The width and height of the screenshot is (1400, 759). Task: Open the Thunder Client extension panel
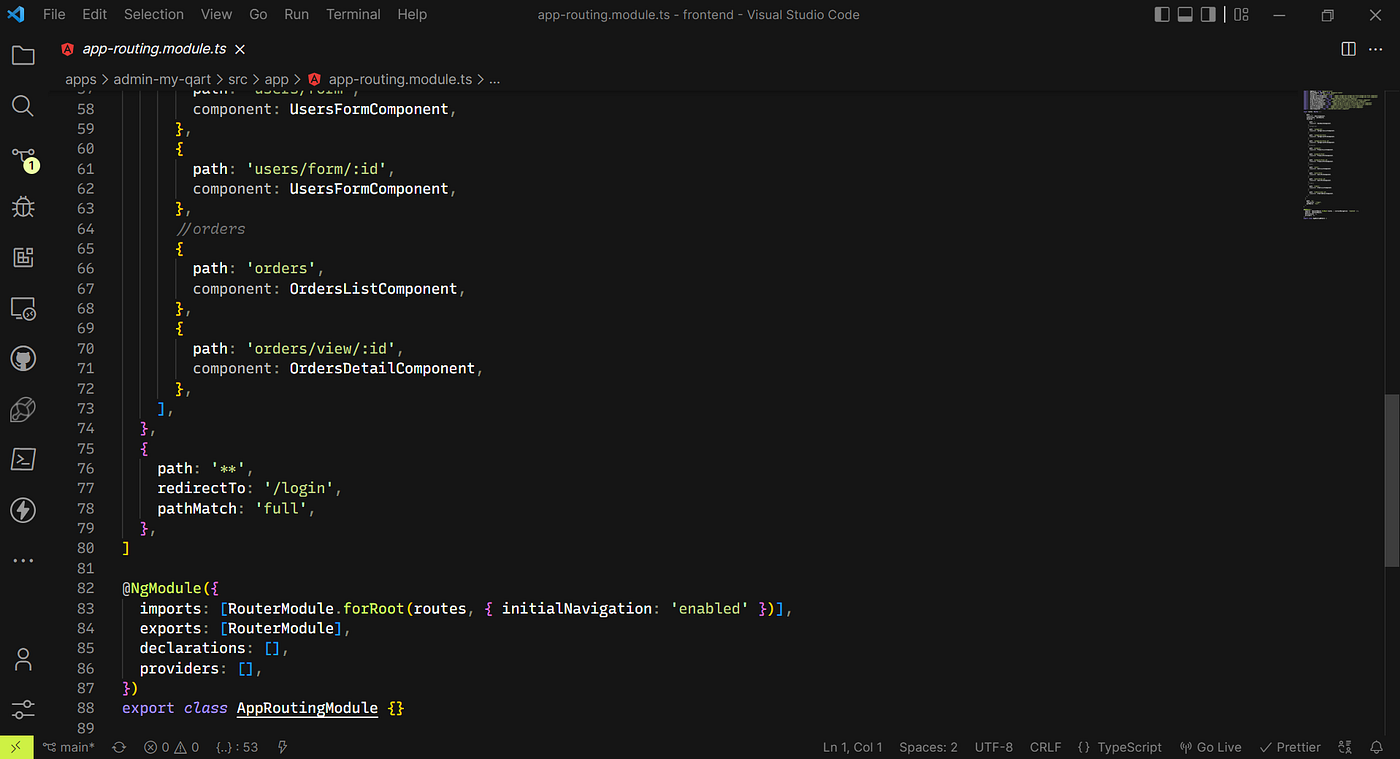22,510
